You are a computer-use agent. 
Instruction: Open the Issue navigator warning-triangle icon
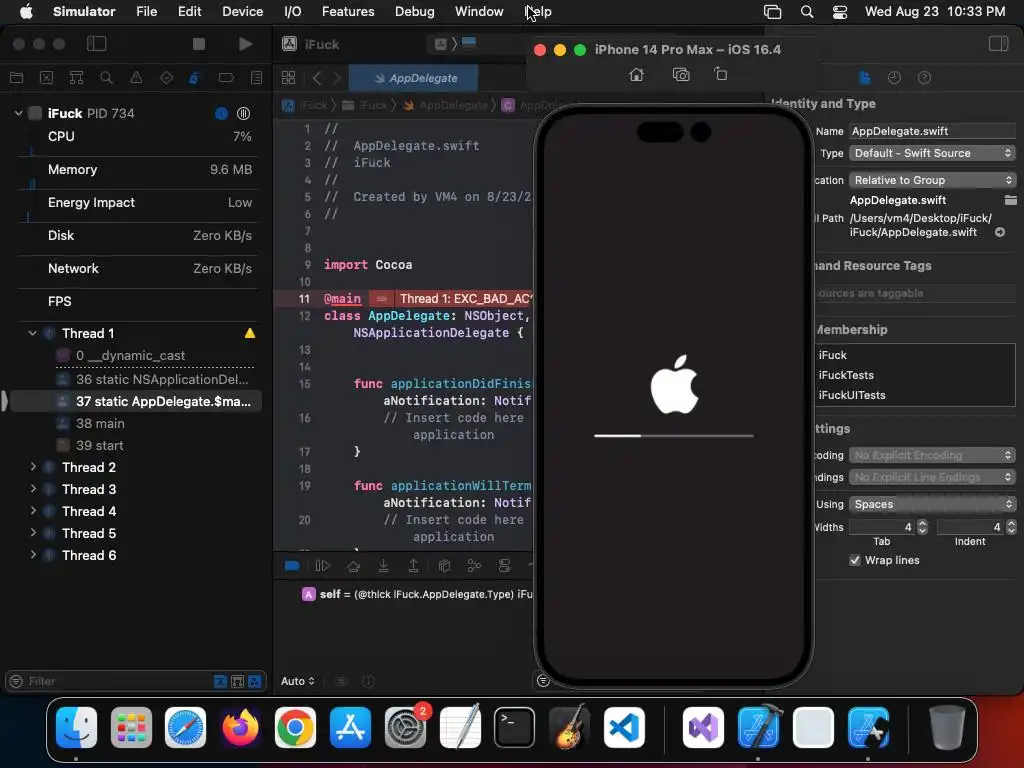136,78
